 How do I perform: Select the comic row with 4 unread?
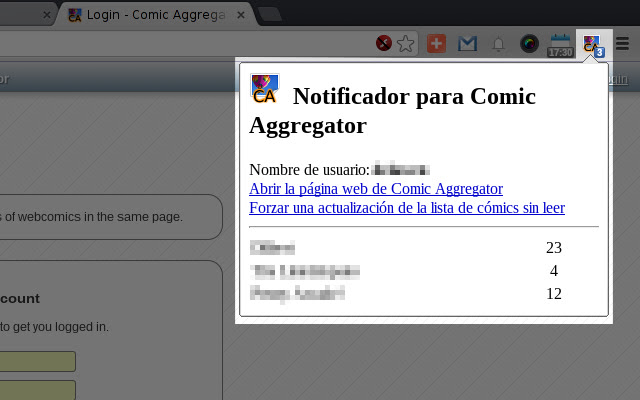point(424,271)
